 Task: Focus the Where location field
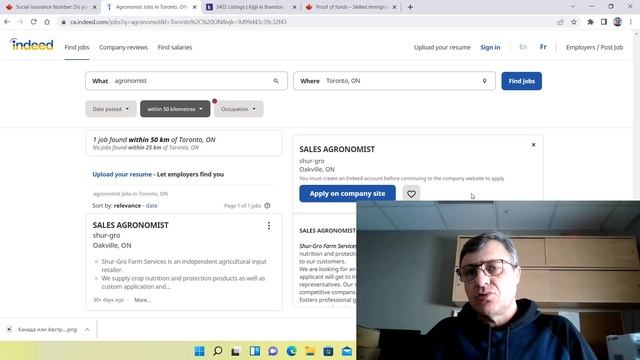394,81
